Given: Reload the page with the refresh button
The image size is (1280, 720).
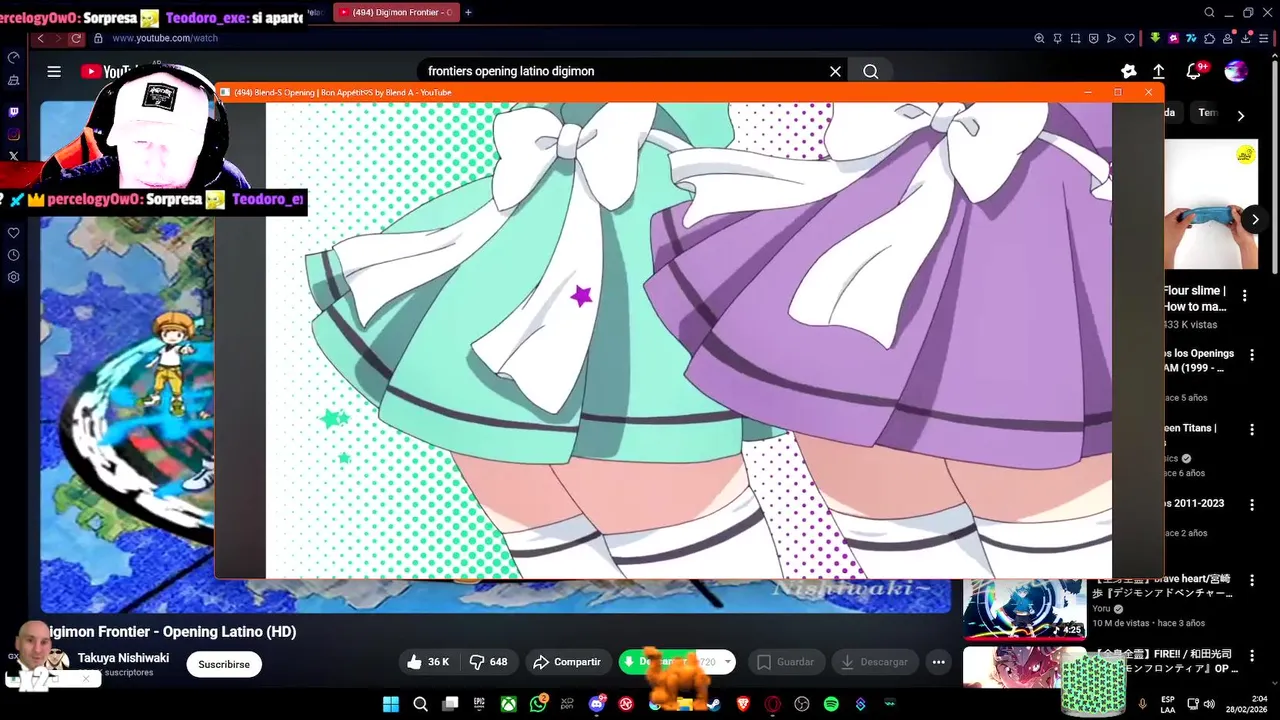Looking at the screenshot, I should pos(76,38).
